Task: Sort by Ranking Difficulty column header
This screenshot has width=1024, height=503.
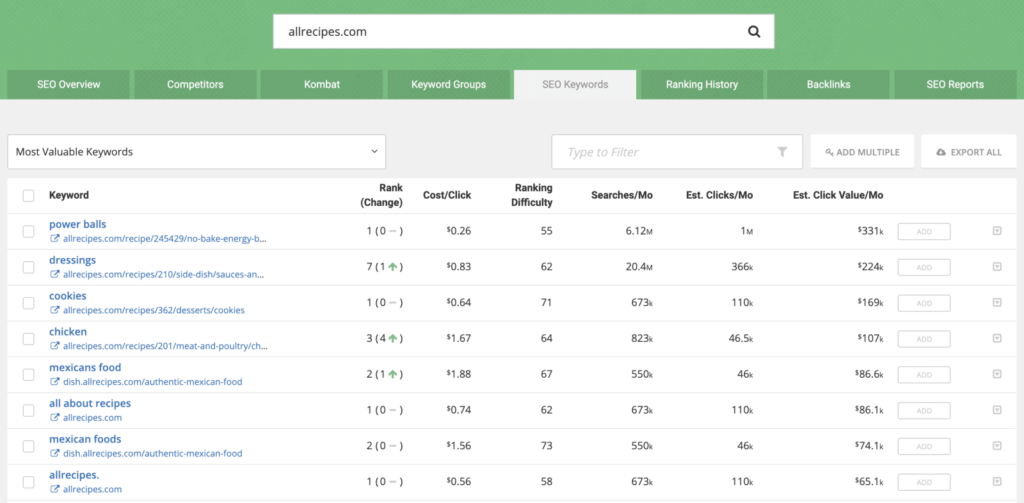Action: click(x=532, y=195)
